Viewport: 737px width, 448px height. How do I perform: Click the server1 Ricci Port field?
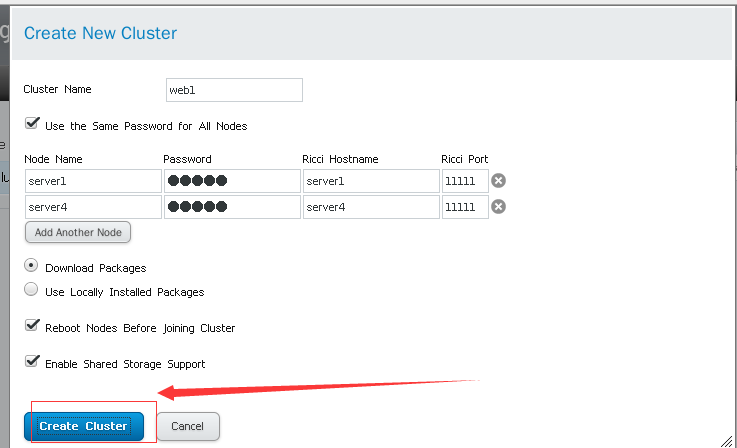pyautogui.click(x=465, y=181)
